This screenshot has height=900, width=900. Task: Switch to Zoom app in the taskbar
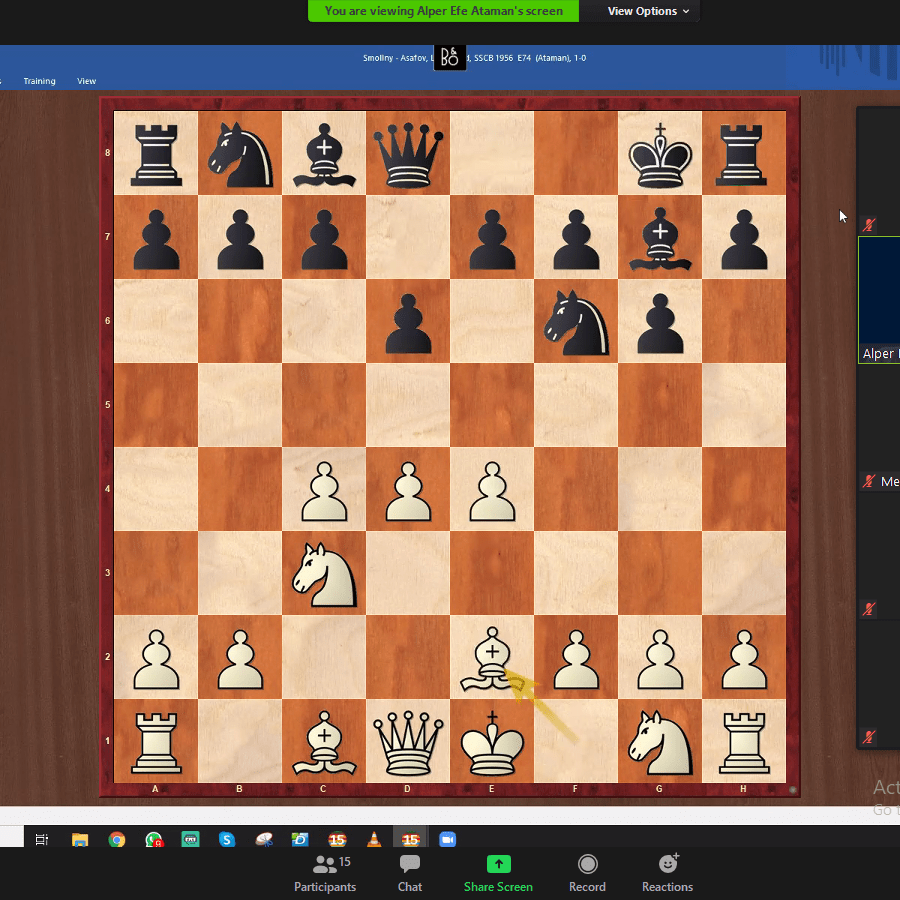pos(447,840)
